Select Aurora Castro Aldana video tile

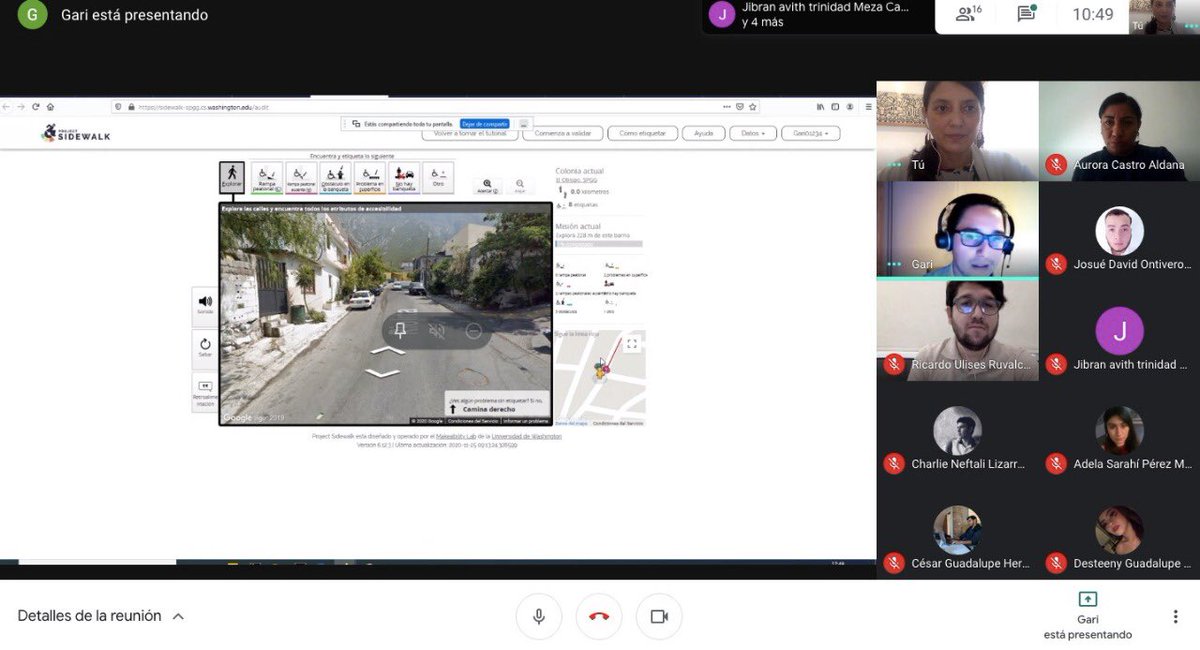[1119, 131]
